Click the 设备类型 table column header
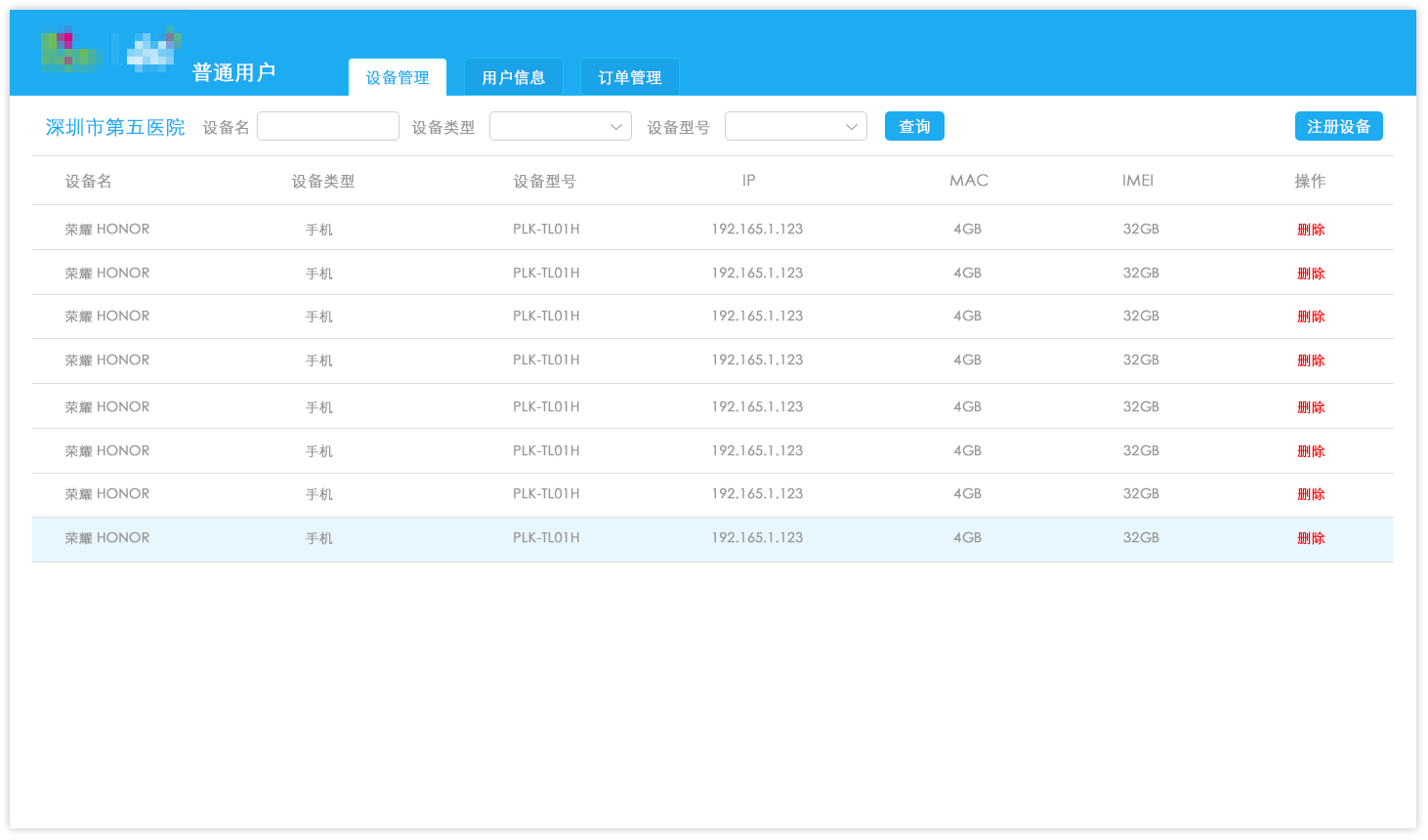This screenshot has width=1428, height=840. (x=323, y=181)
